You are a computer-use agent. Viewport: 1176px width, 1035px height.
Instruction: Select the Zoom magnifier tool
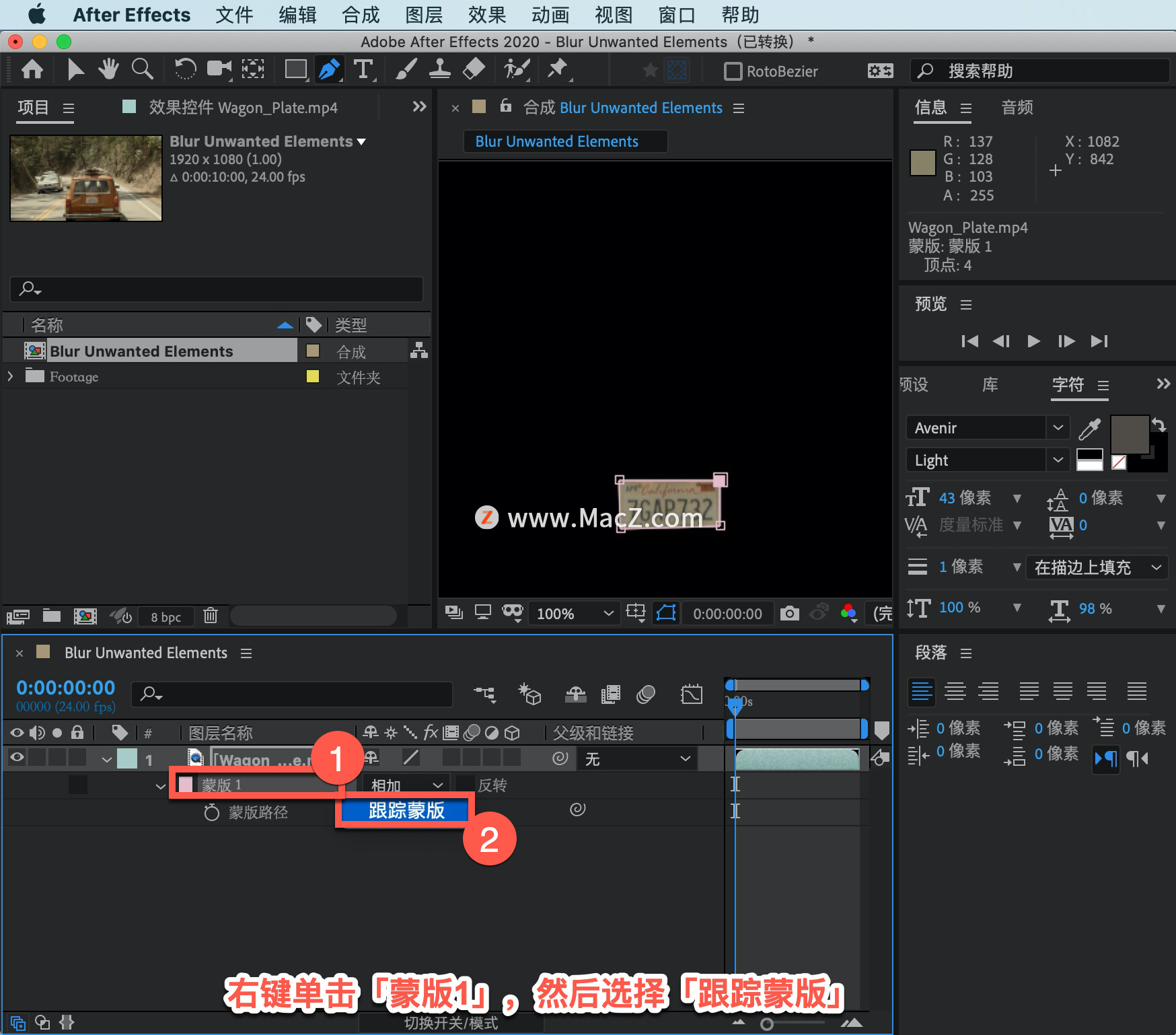(x=142, y=69)
